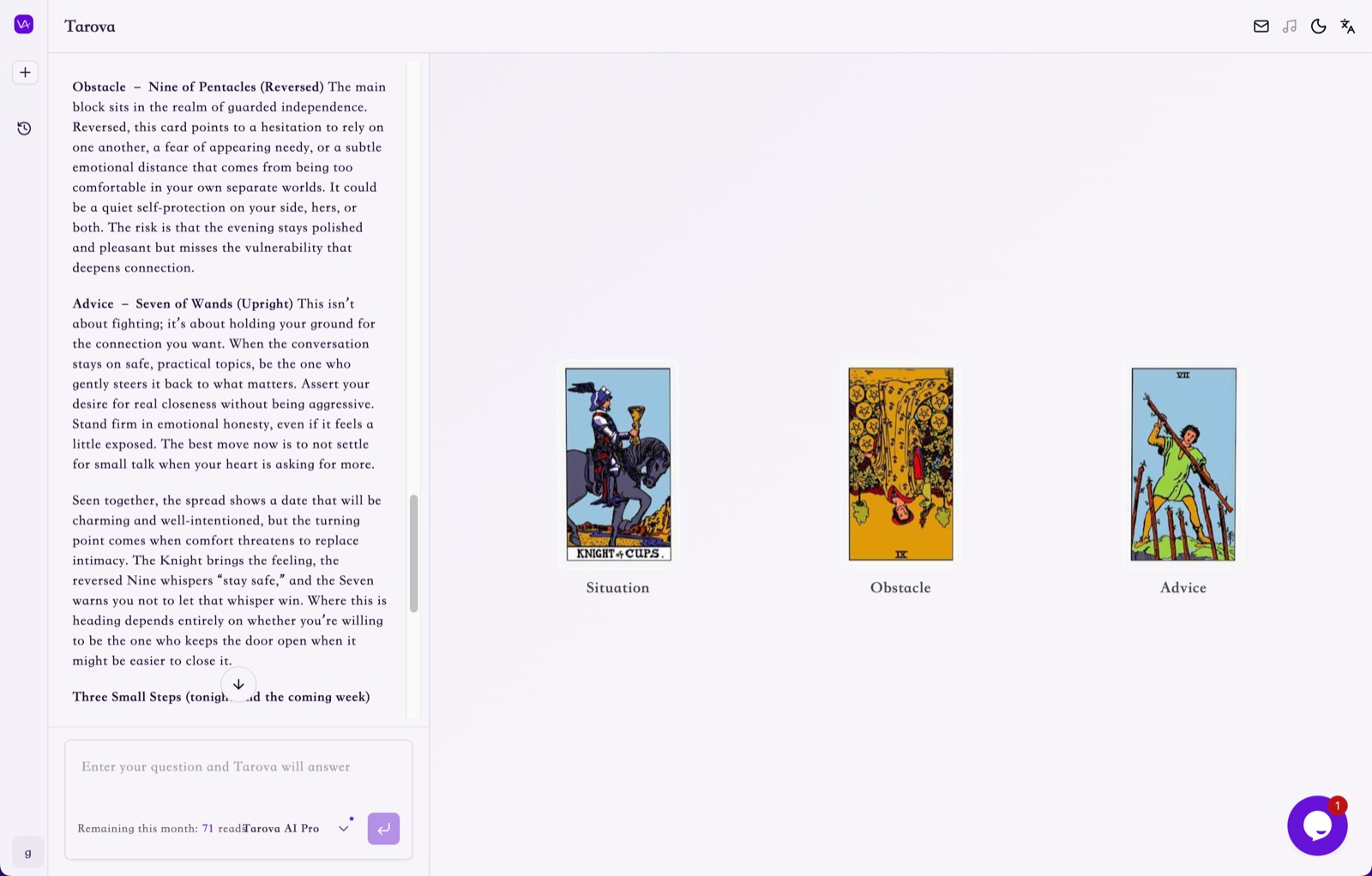Click 'Nine of Pentacles (Reversed)' heading
The height and width of the screenshot is (876, 1372).
[x=236, y=87]
